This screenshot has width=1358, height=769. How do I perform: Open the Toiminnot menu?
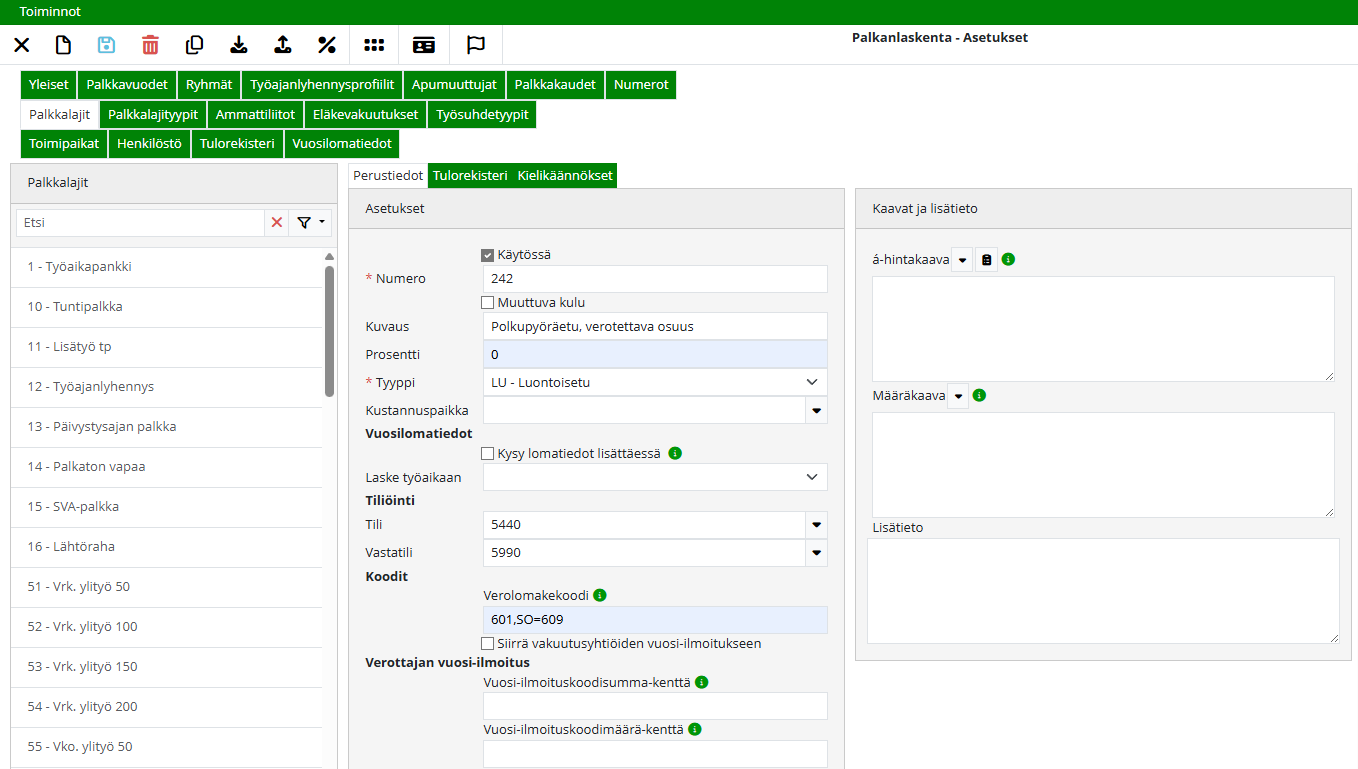click(x=50, y=12)
